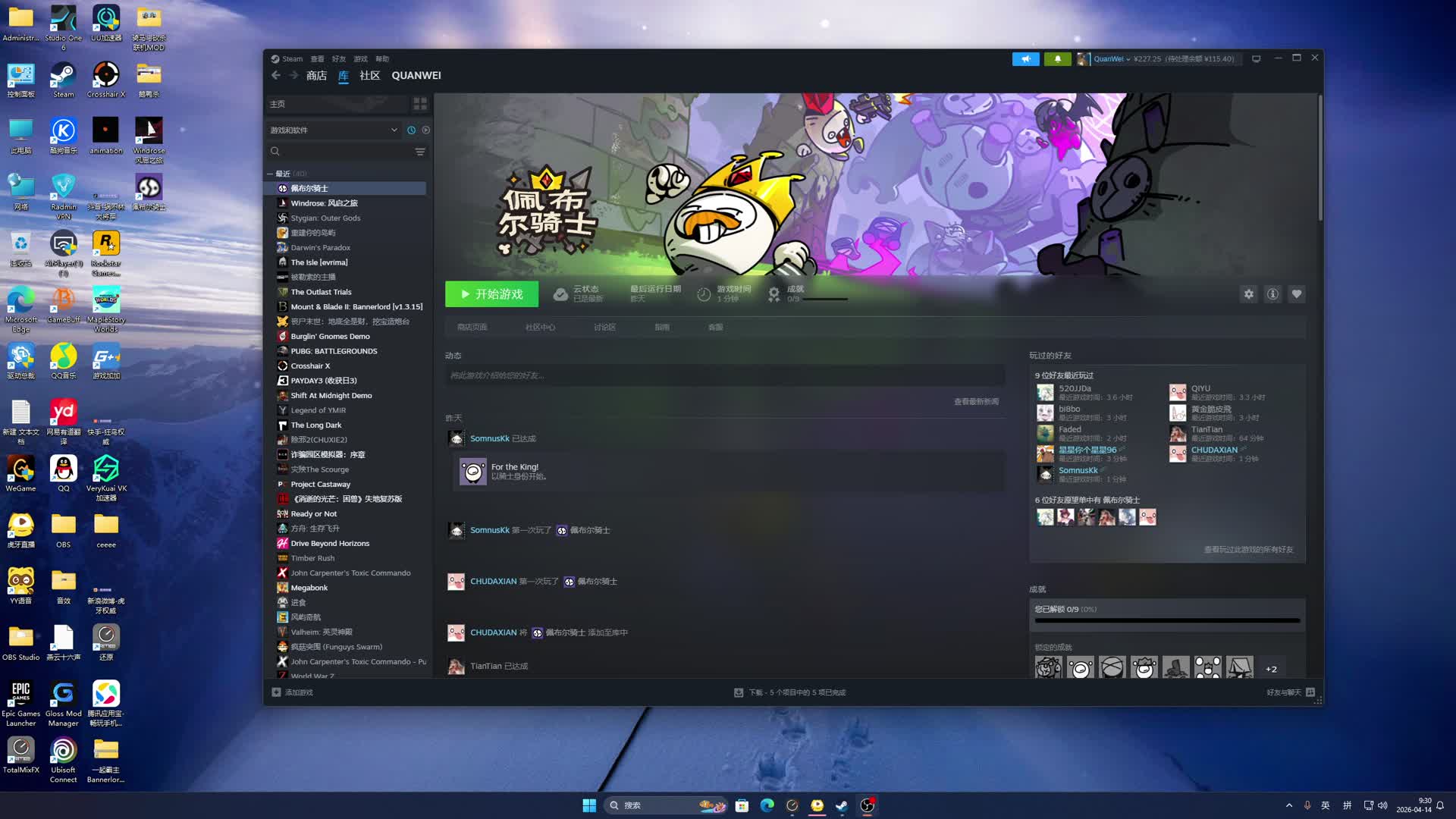This screenshot has height=819, width=1456.
Task: Open game settings gear icon
Action: tap(1248, 294)
